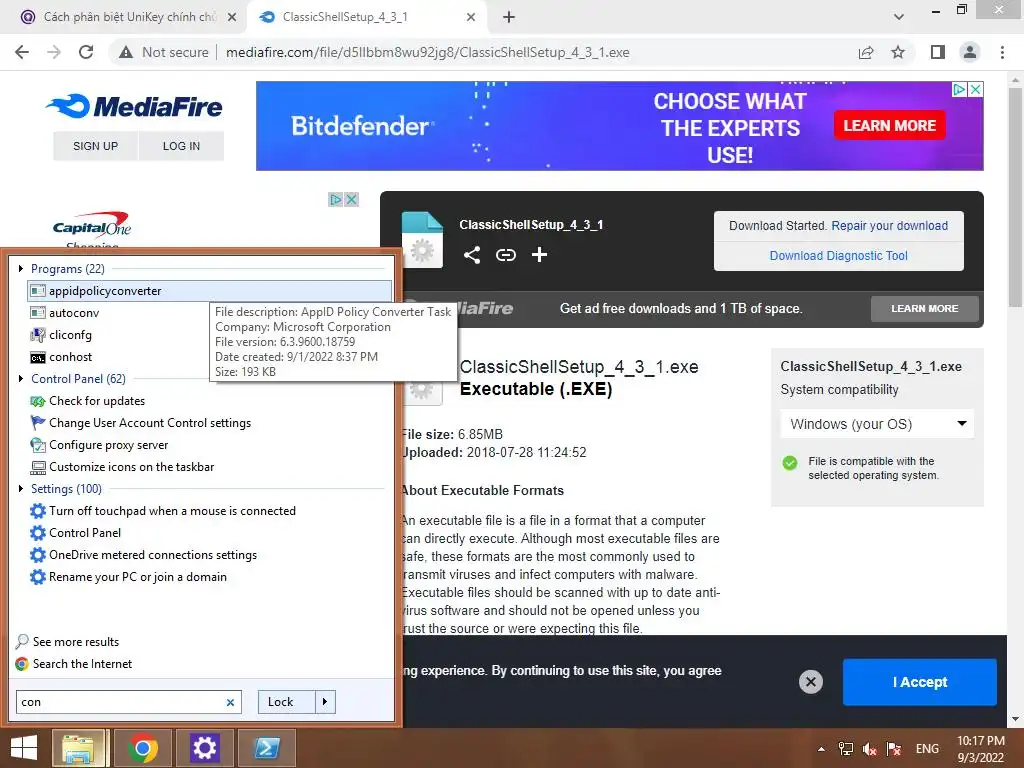Click the plus add-to-account icon

pos(539,255)
